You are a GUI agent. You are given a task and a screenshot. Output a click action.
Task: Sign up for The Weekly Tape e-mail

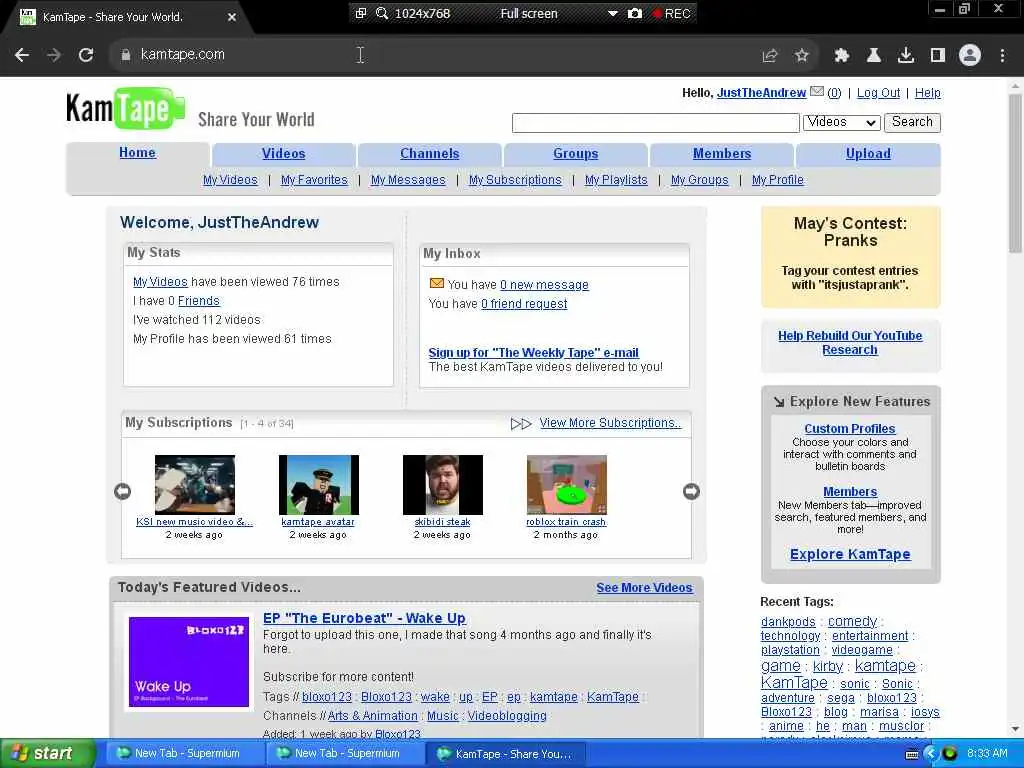pos(534,353)
